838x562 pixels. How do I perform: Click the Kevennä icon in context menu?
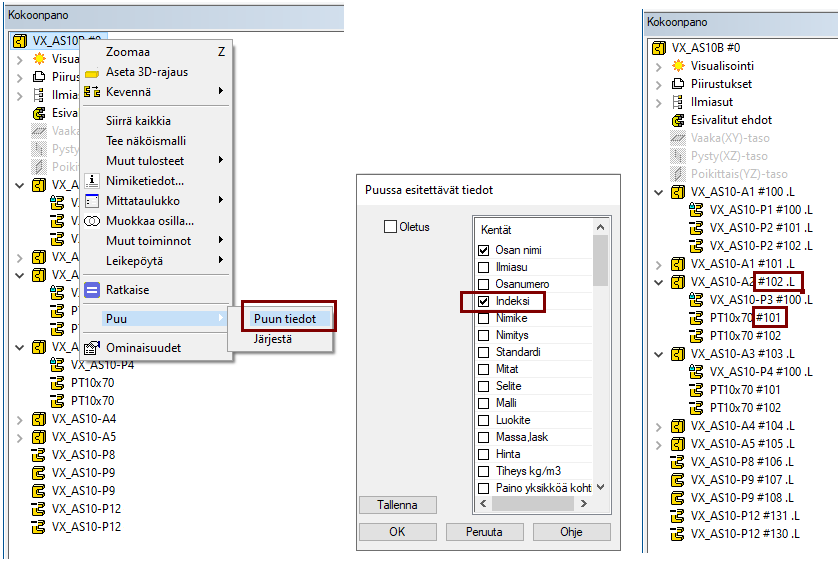pos(92,92)
